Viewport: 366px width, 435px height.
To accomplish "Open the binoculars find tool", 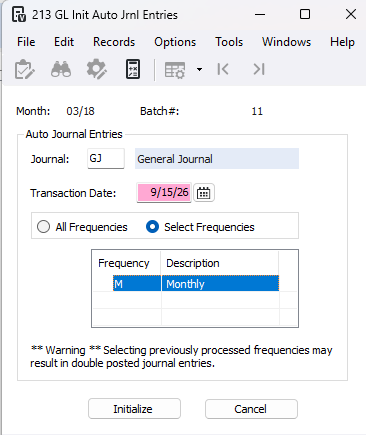I will [61, 69].
